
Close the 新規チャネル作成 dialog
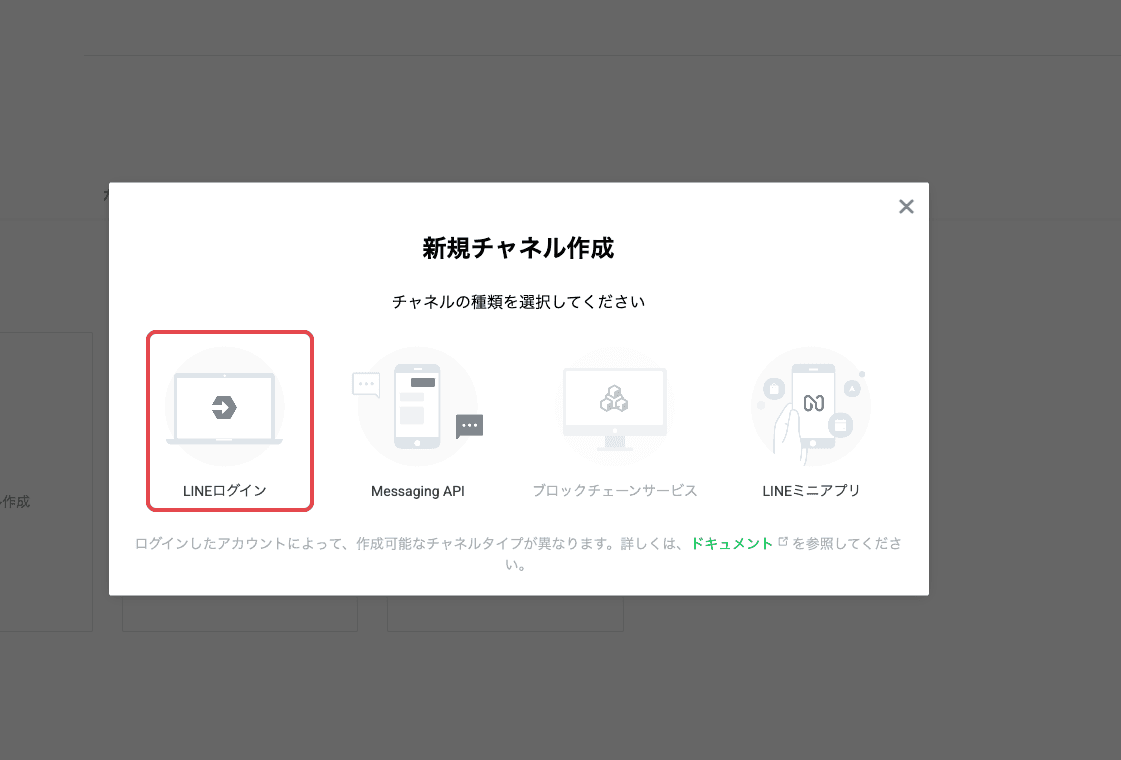[906, 207]
